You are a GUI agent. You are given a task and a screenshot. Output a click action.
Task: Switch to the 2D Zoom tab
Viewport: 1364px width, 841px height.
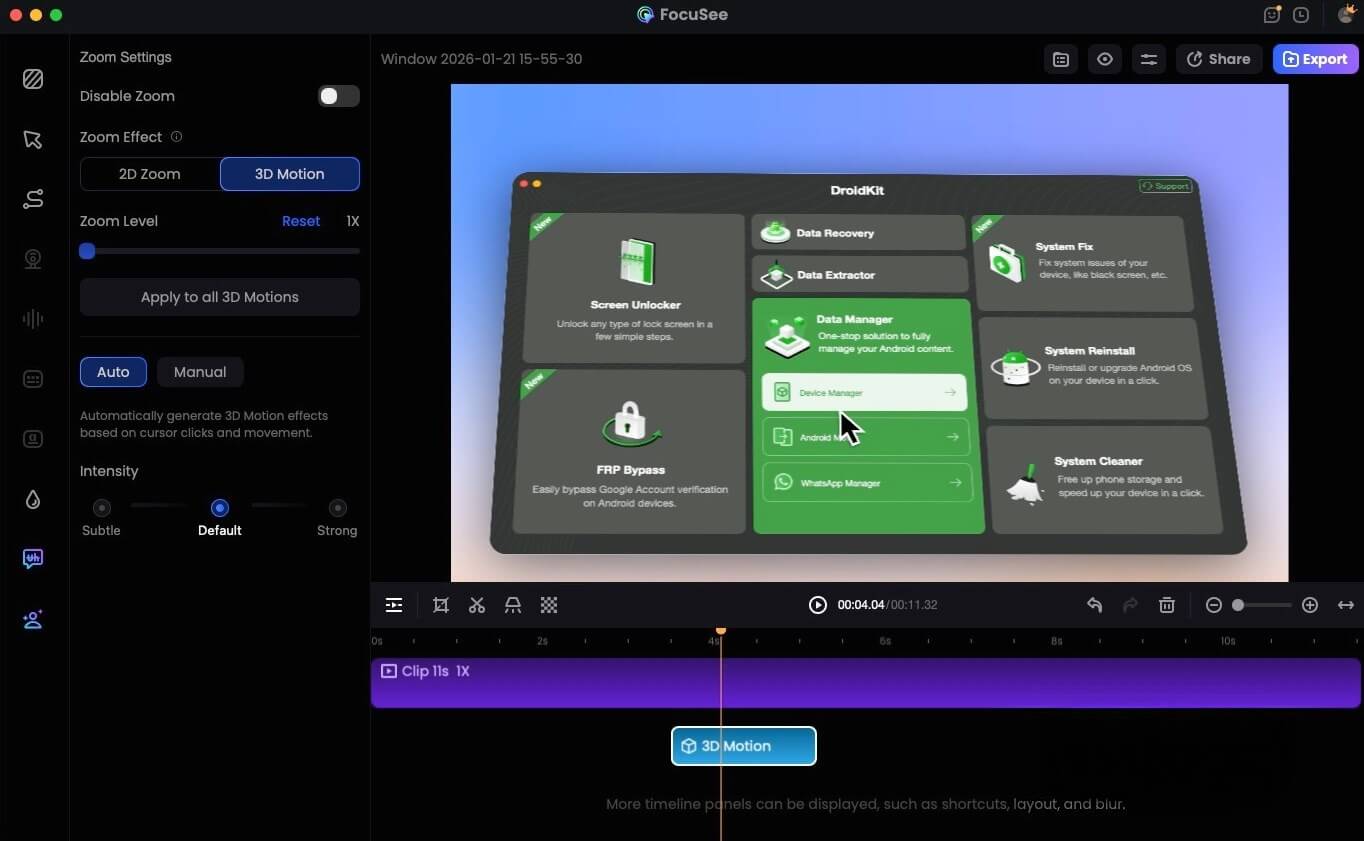point(150,174)
